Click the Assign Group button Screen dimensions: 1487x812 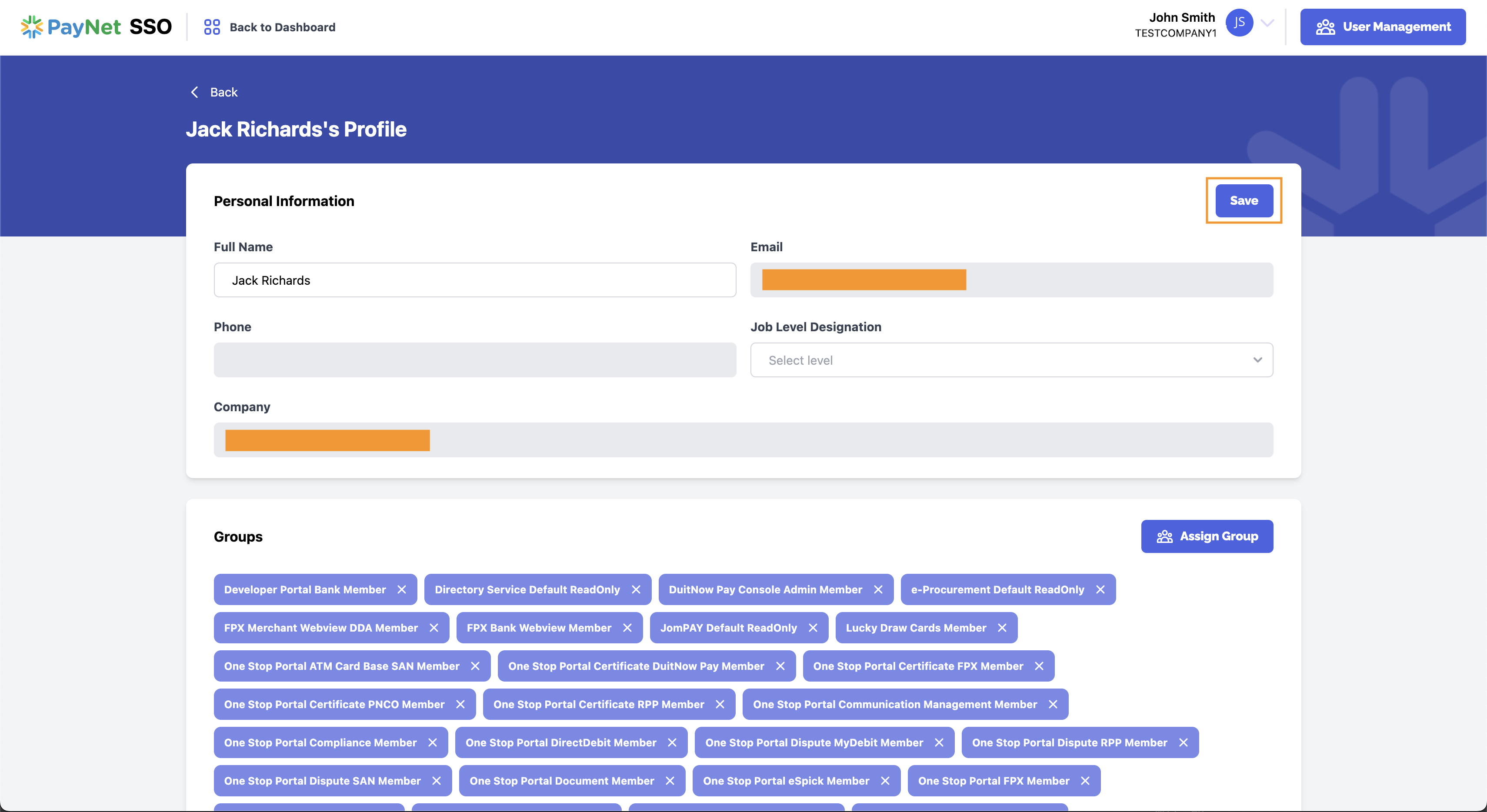1207,536
